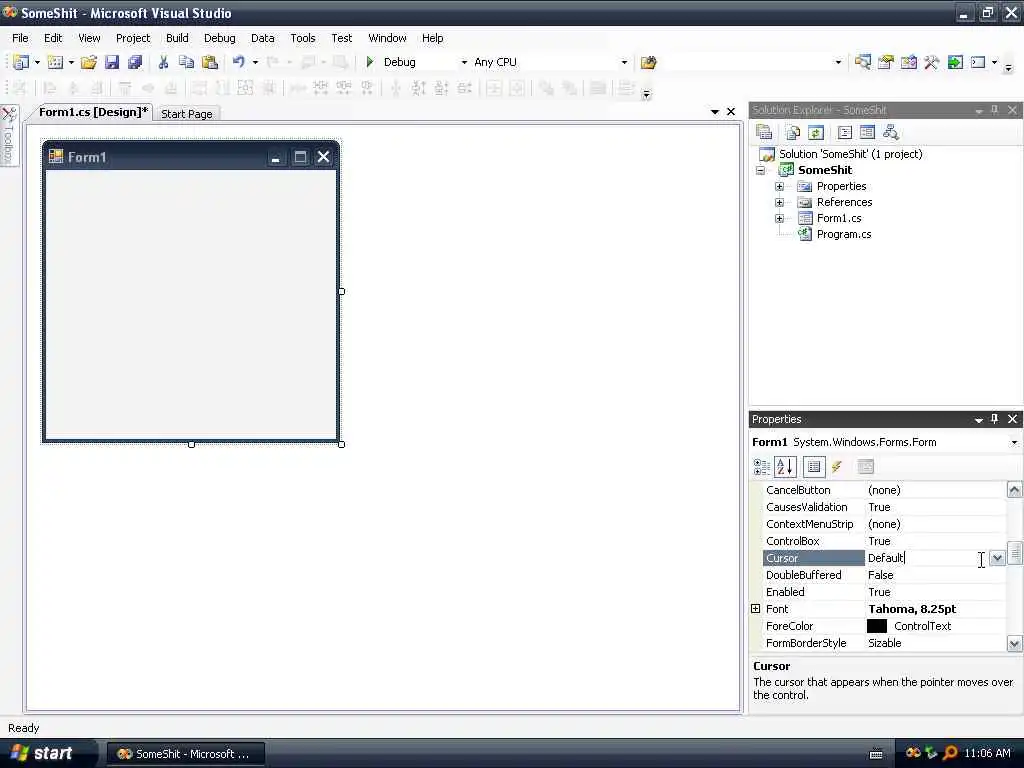Click the Open File folder icon
Image resolution: width=1024 pixels, height=768 pixels.
(x=89, y=62)
